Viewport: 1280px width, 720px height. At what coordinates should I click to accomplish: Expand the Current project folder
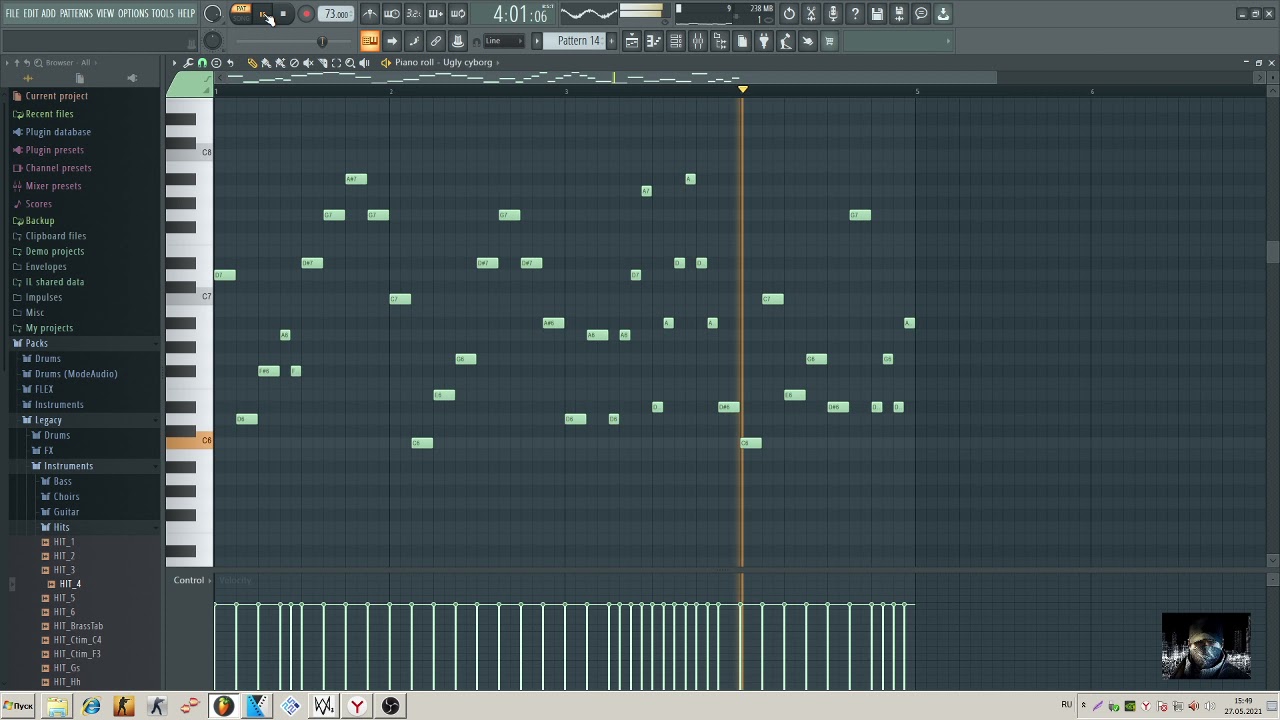point(56,96)
